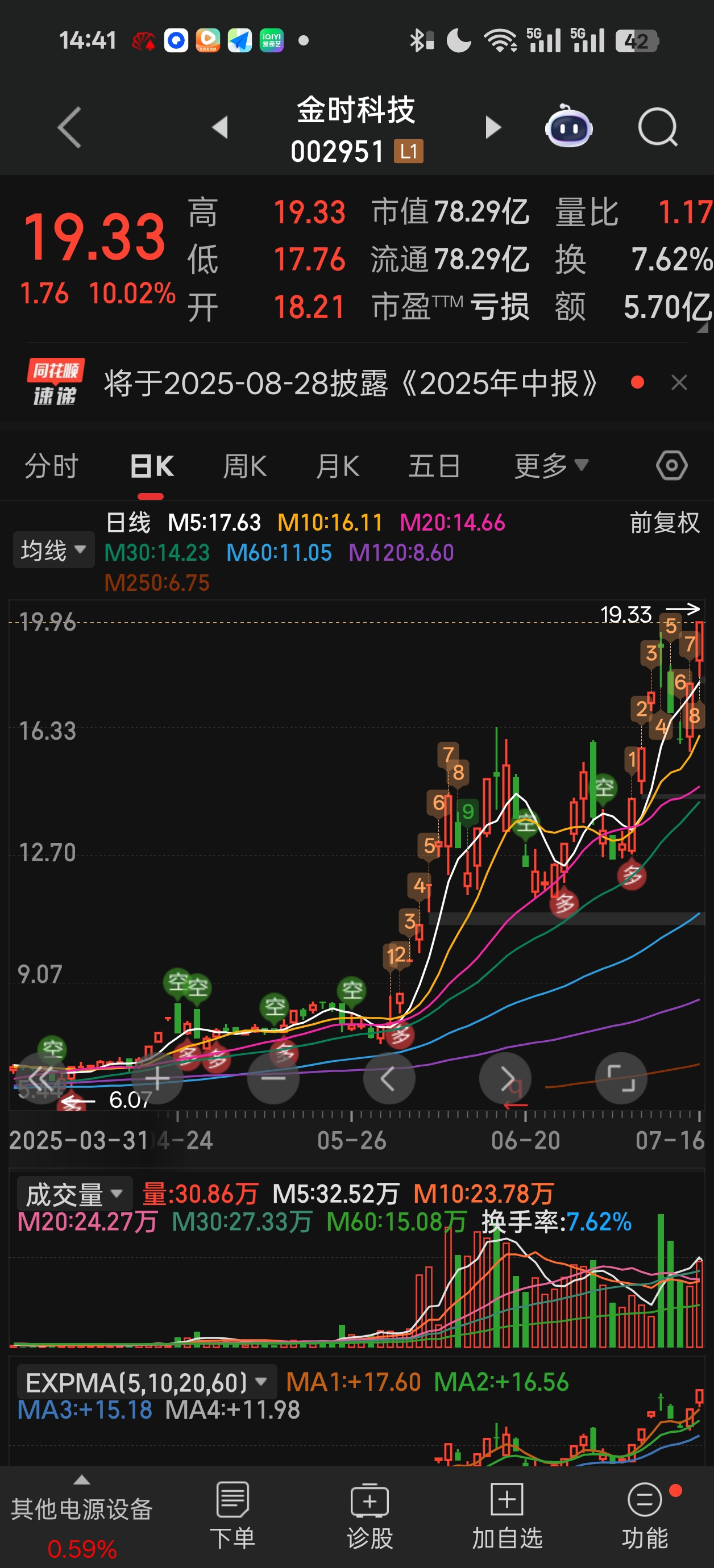Tap 金时科技 stock title
Image resolution: width=714 pixels, height=1568 pixels.
click(356, 110)
